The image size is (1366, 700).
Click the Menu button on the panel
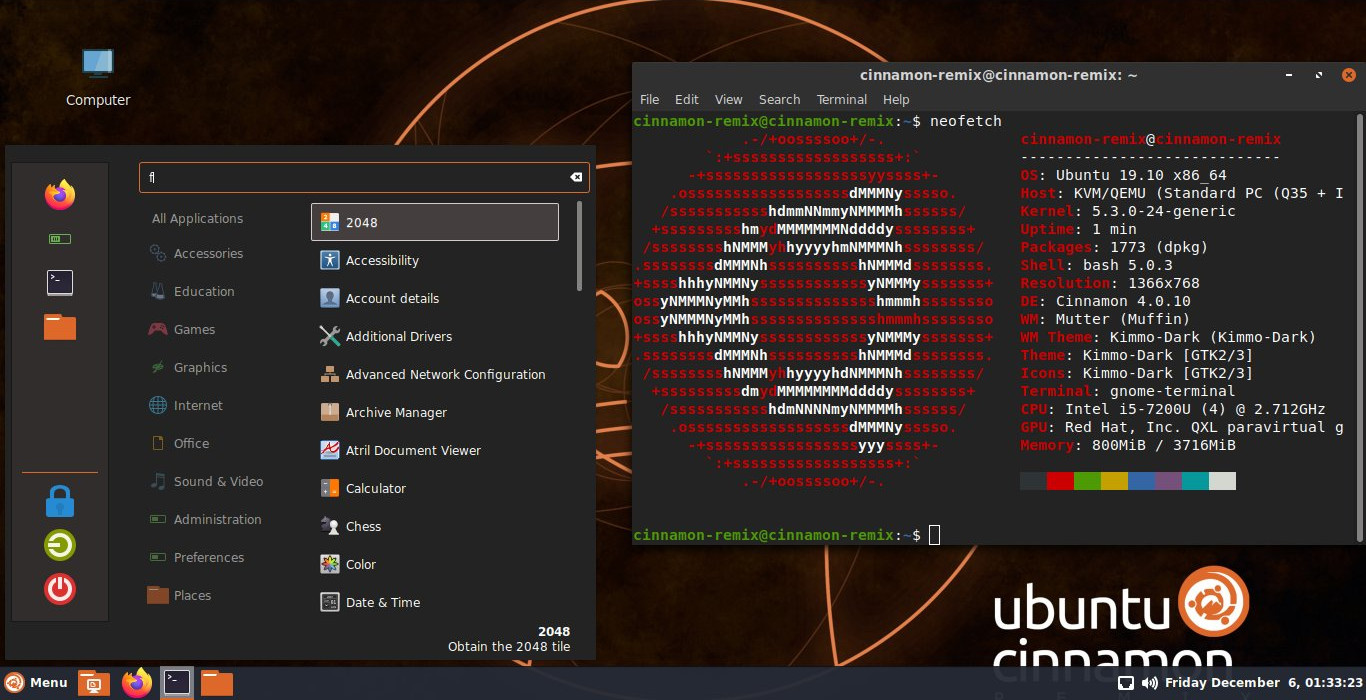click(37, 683)
